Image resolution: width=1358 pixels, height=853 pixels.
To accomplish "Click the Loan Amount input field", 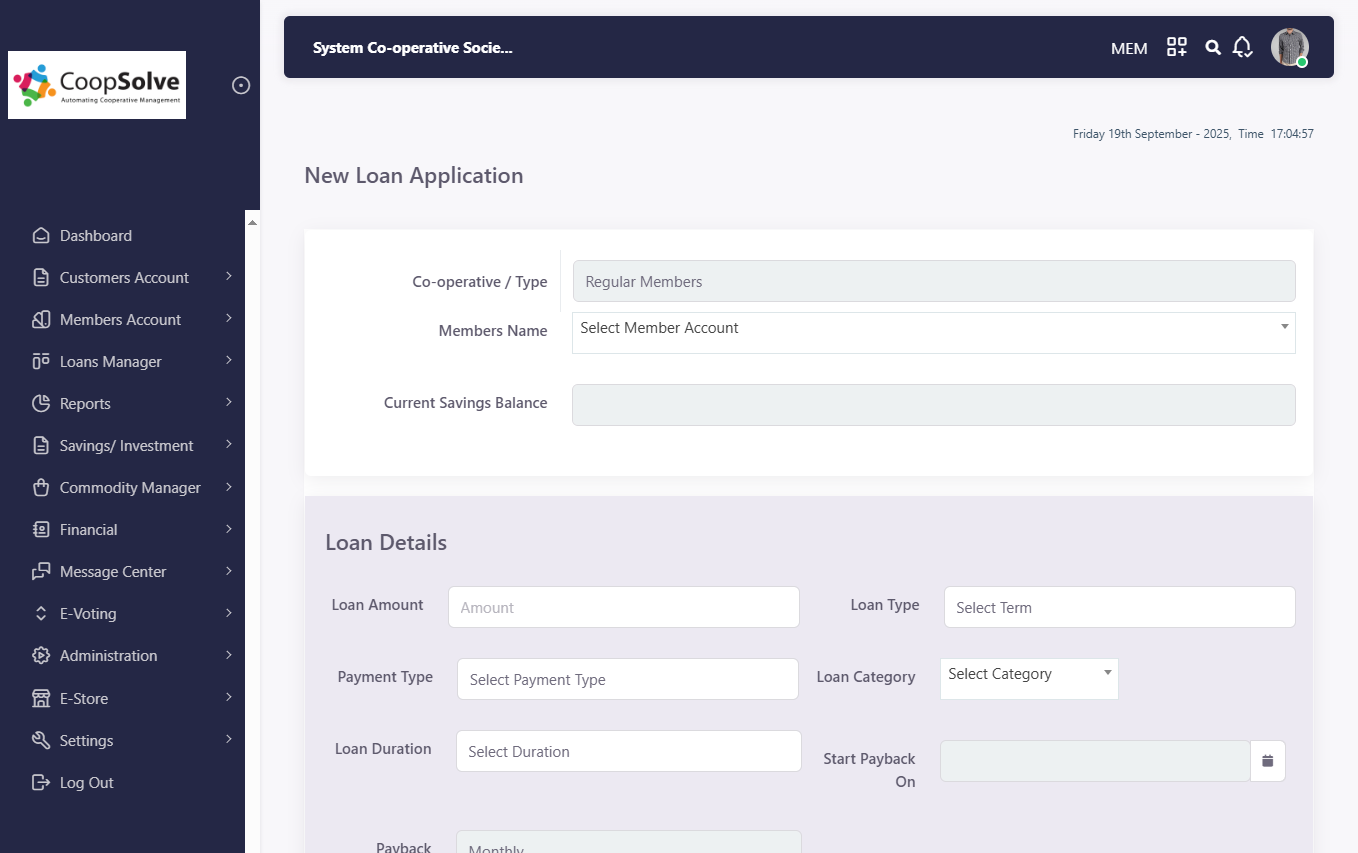I will pyautogui.click(x=623, y=607).
